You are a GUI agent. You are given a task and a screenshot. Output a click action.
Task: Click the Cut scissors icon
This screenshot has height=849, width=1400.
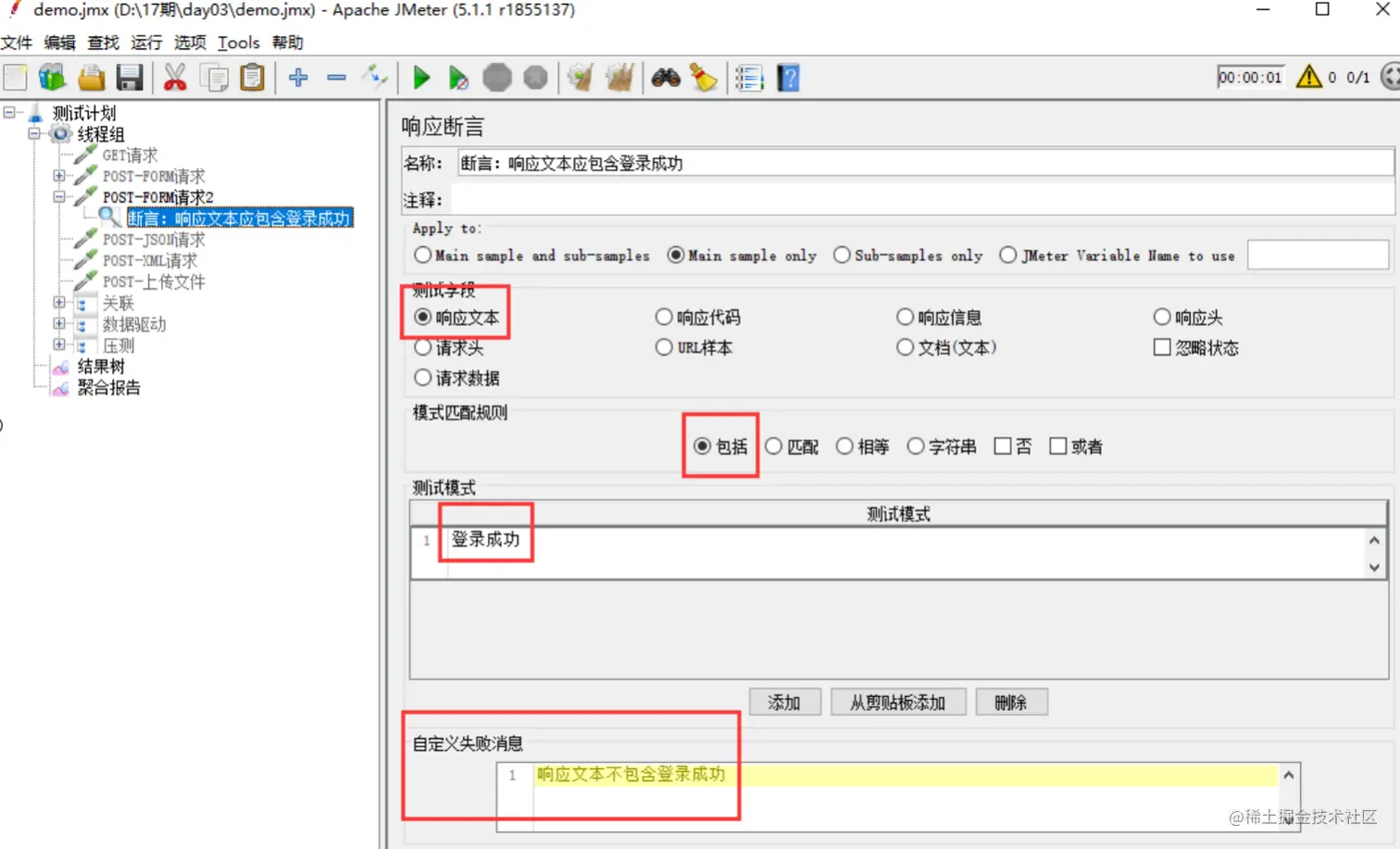pos(175,78)
